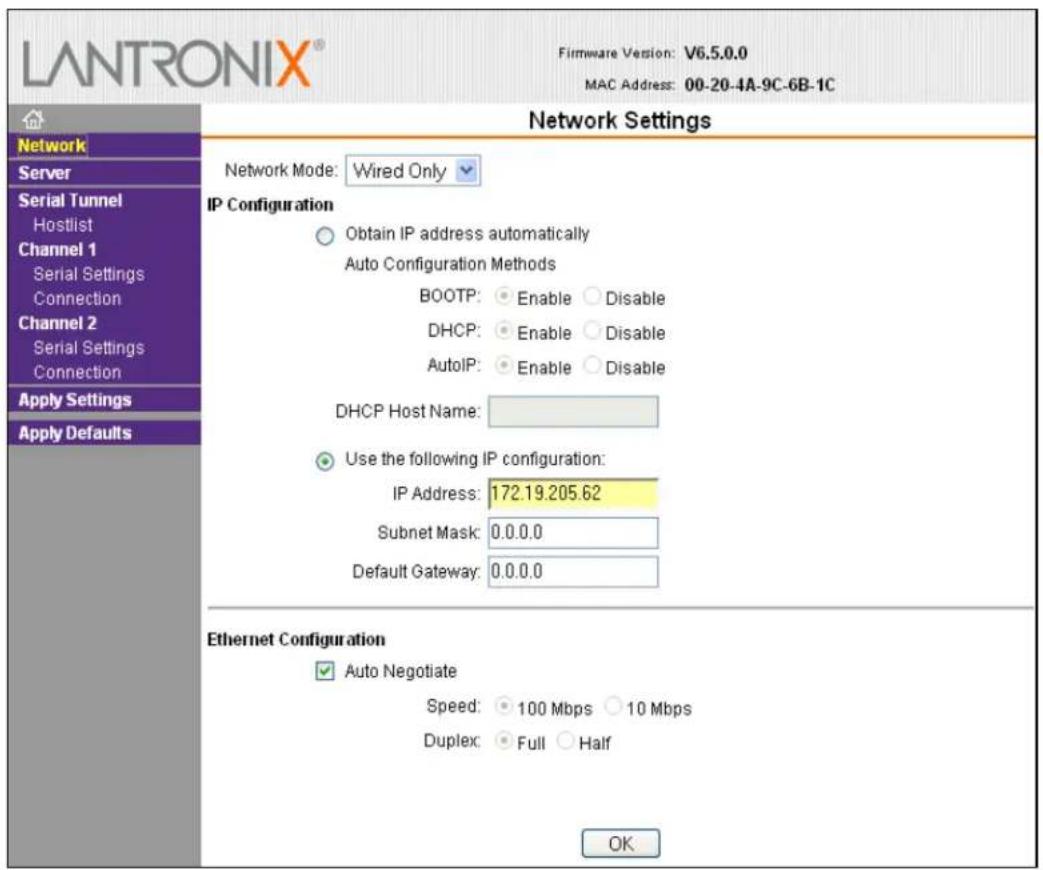This screenshot has width=1043, height=870.
Task: Click the Default Gateway input field
Action: click(x=573, y=572)
